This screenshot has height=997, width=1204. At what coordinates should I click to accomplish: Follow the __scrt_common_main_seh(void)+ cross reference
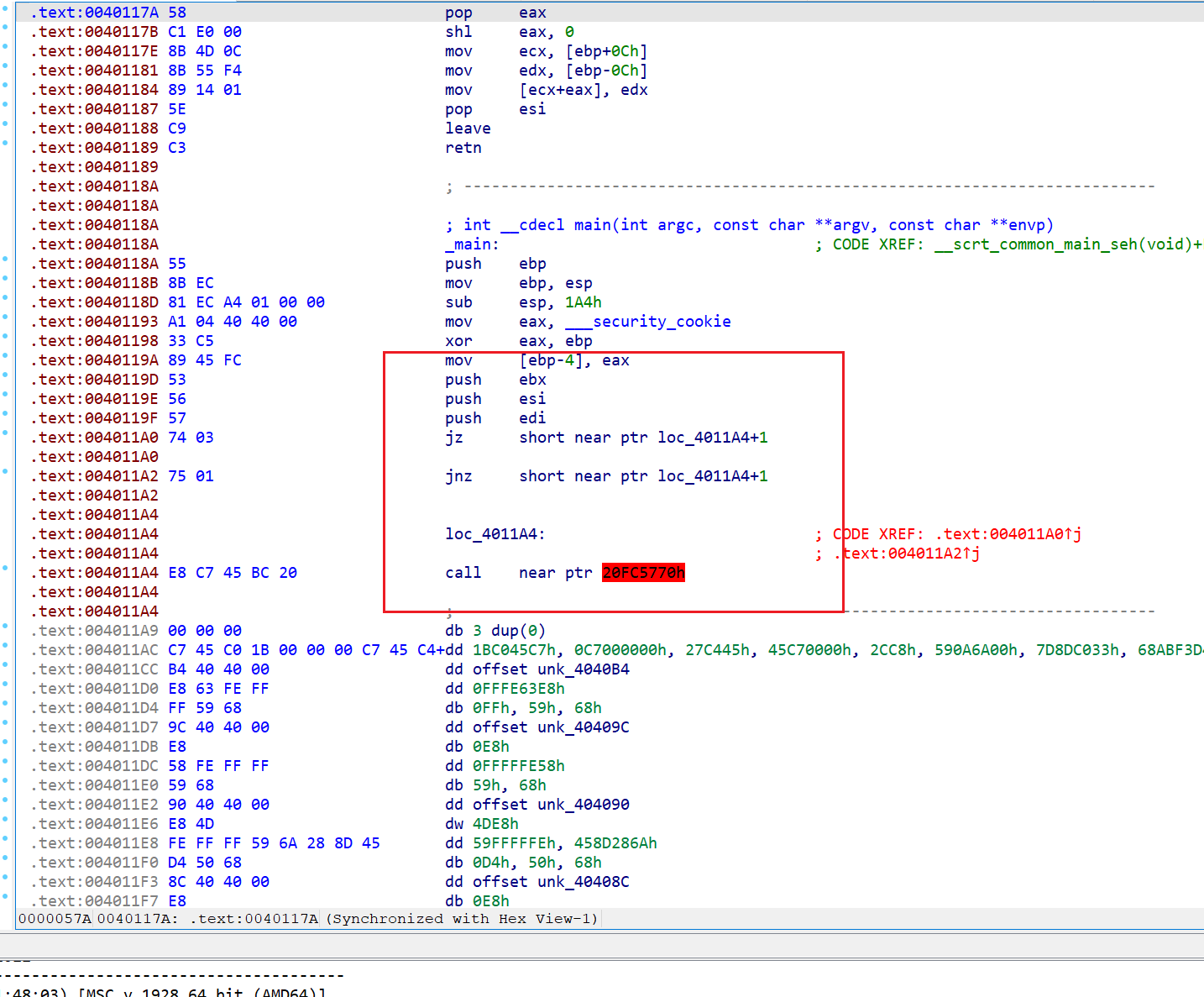click(x=1068, y=244)
